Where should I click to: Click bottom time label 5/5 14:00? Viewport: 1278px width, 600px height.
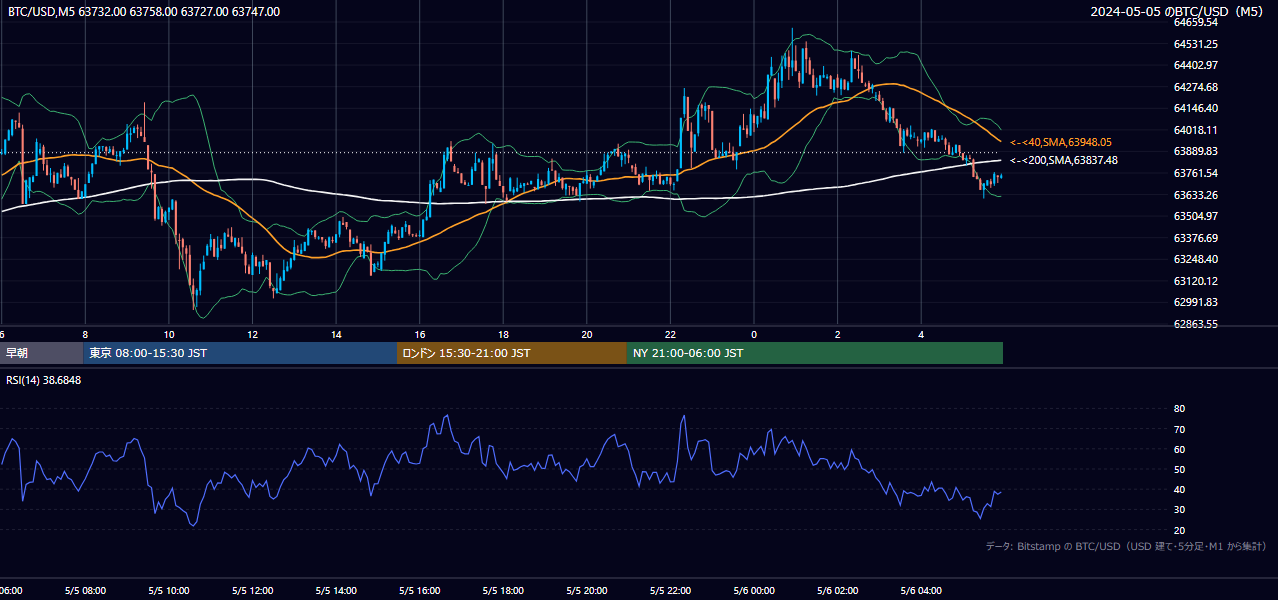(x=336, y=591)
